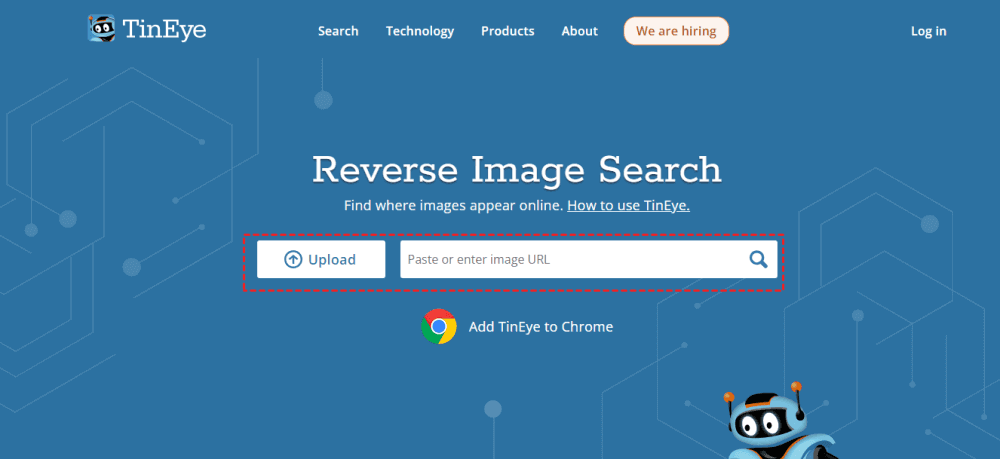Click Add TinEye to Chrome link
The height and width of the screenshot is (459, 1000).
point(541,327)
